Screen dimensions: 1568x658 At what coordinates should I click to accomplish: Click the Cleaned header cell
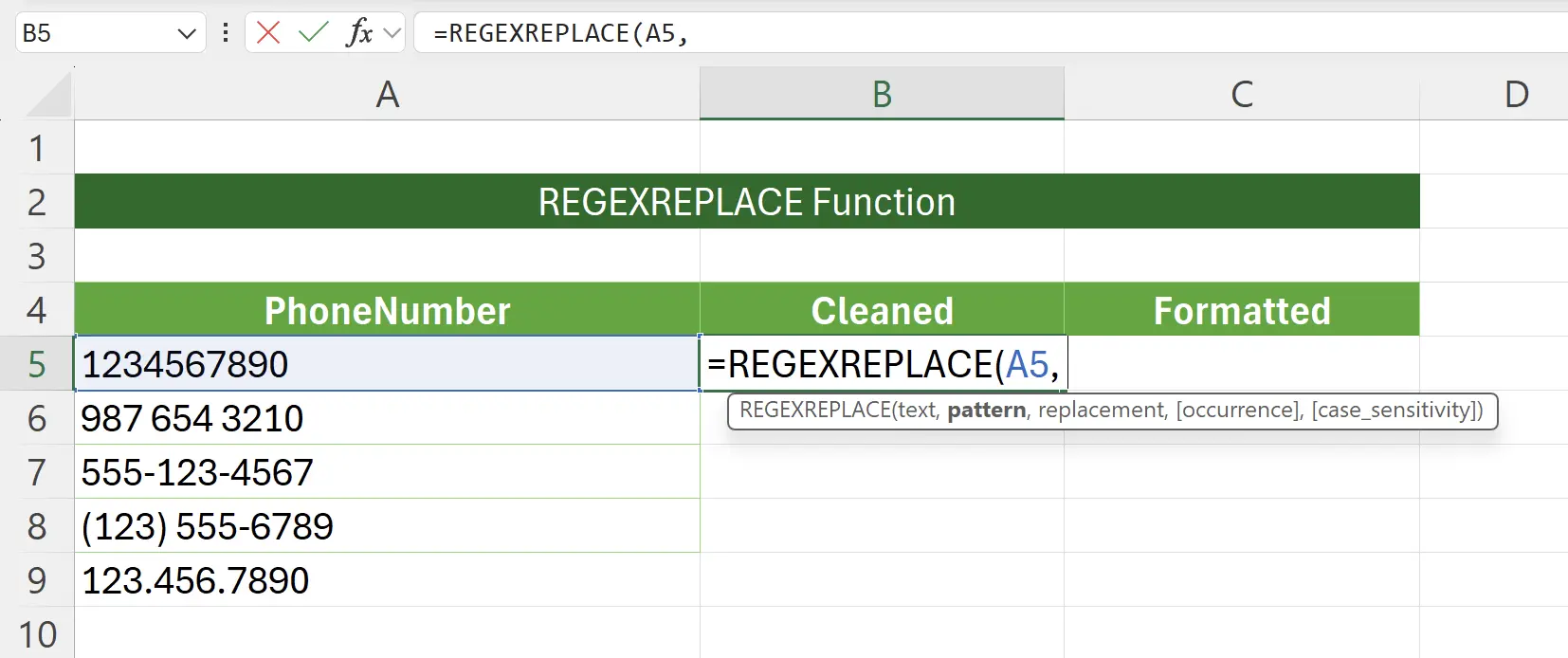(882, 309)
